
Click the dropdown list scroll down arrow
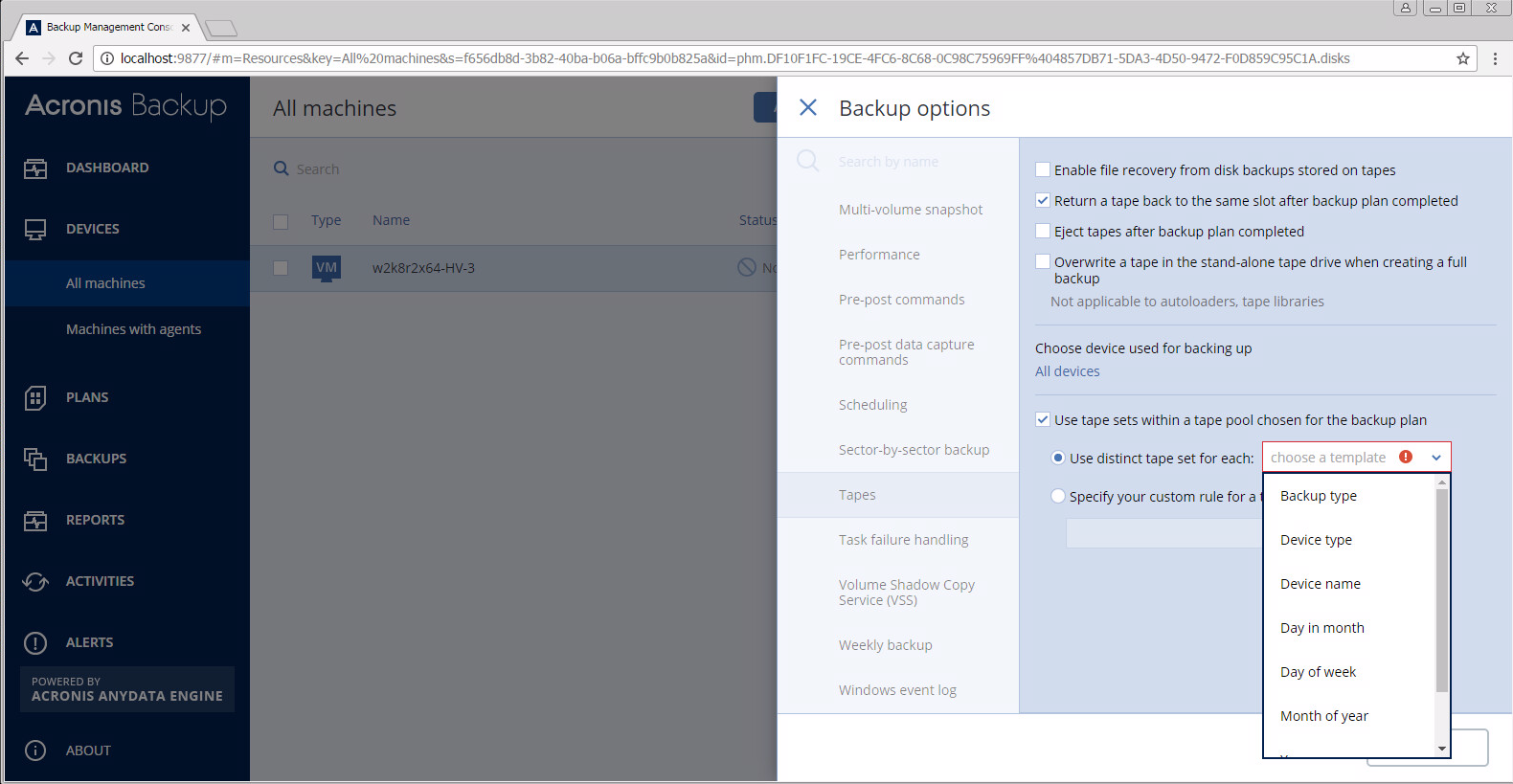[x=1442, y=749]
